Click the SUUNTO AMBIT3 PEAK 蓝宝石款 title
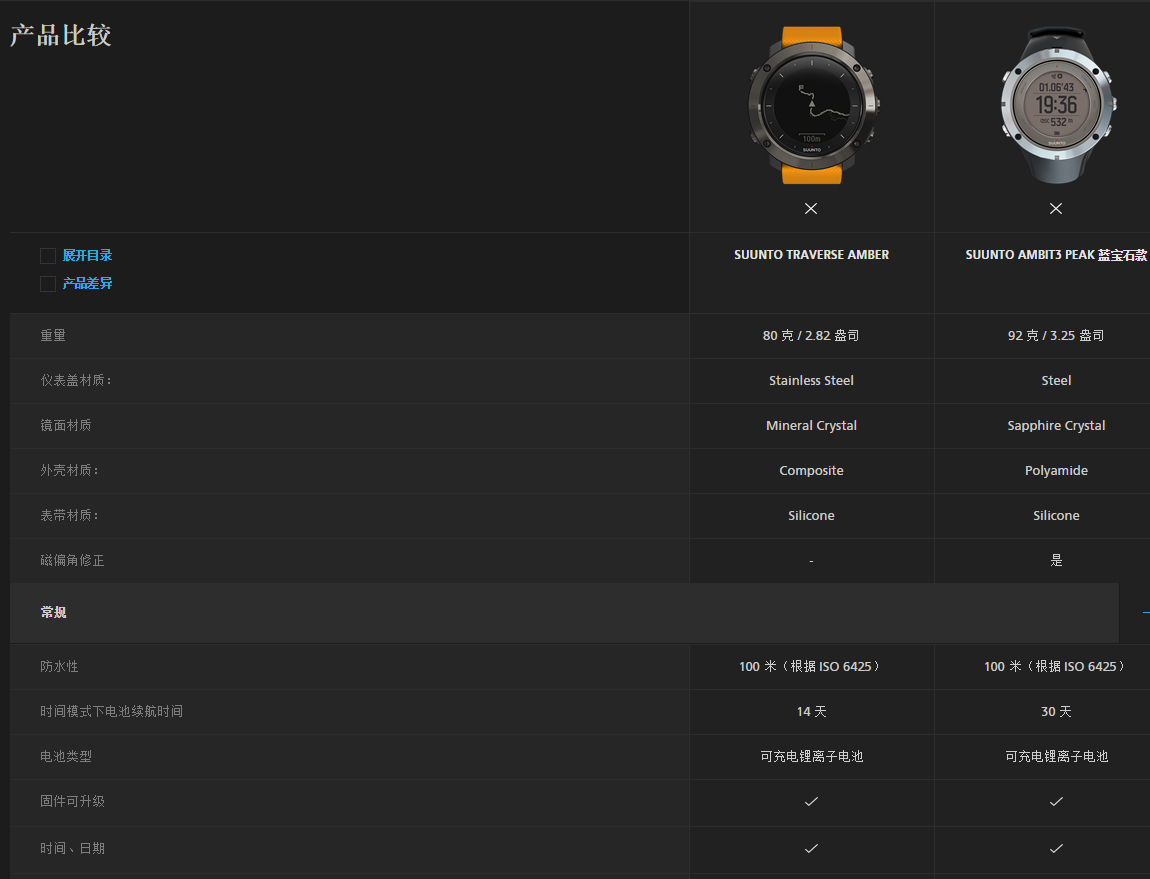The width and height of the screenshot is (1150, 879). [x=1056, y=255]
